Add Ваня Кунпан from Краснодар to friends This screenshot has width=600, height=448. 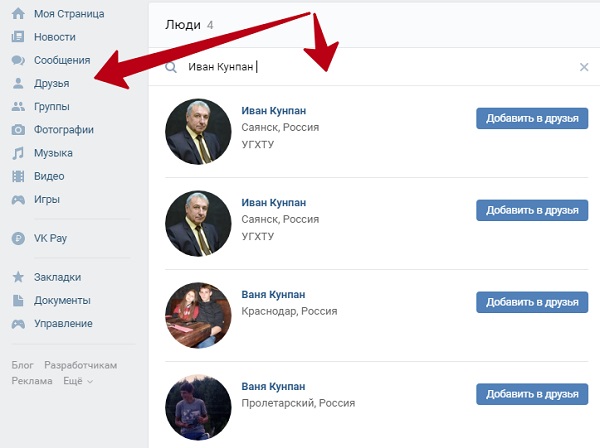[x=532, y=302]
